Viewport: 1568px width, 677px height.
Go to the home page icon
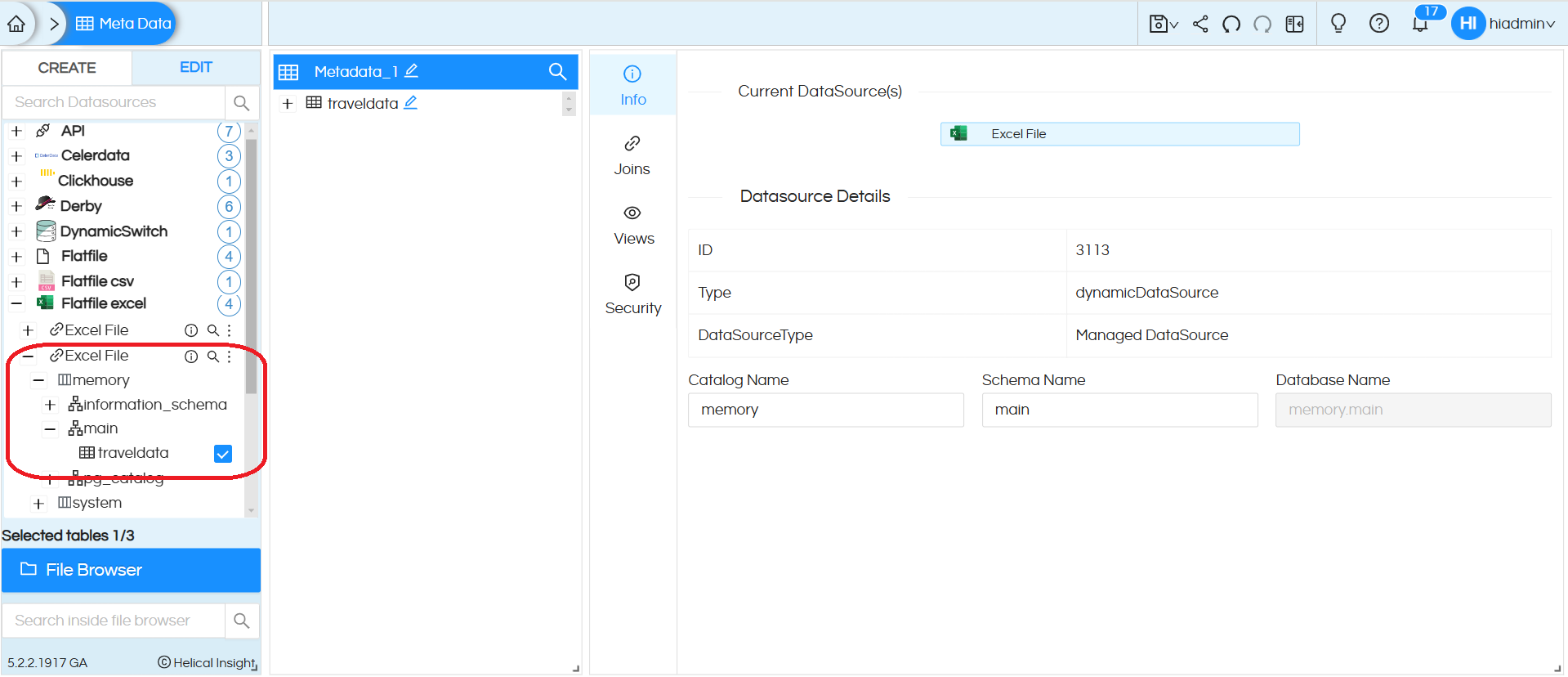coord(16,24)
